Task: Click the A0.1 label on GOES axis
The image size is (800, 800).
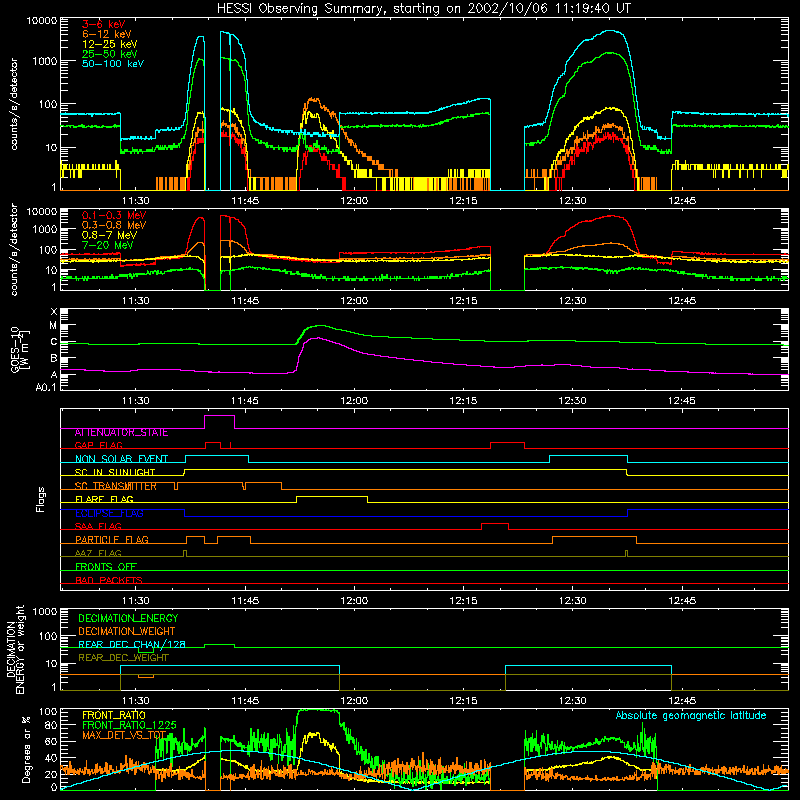Action: [x=46, y=388]
